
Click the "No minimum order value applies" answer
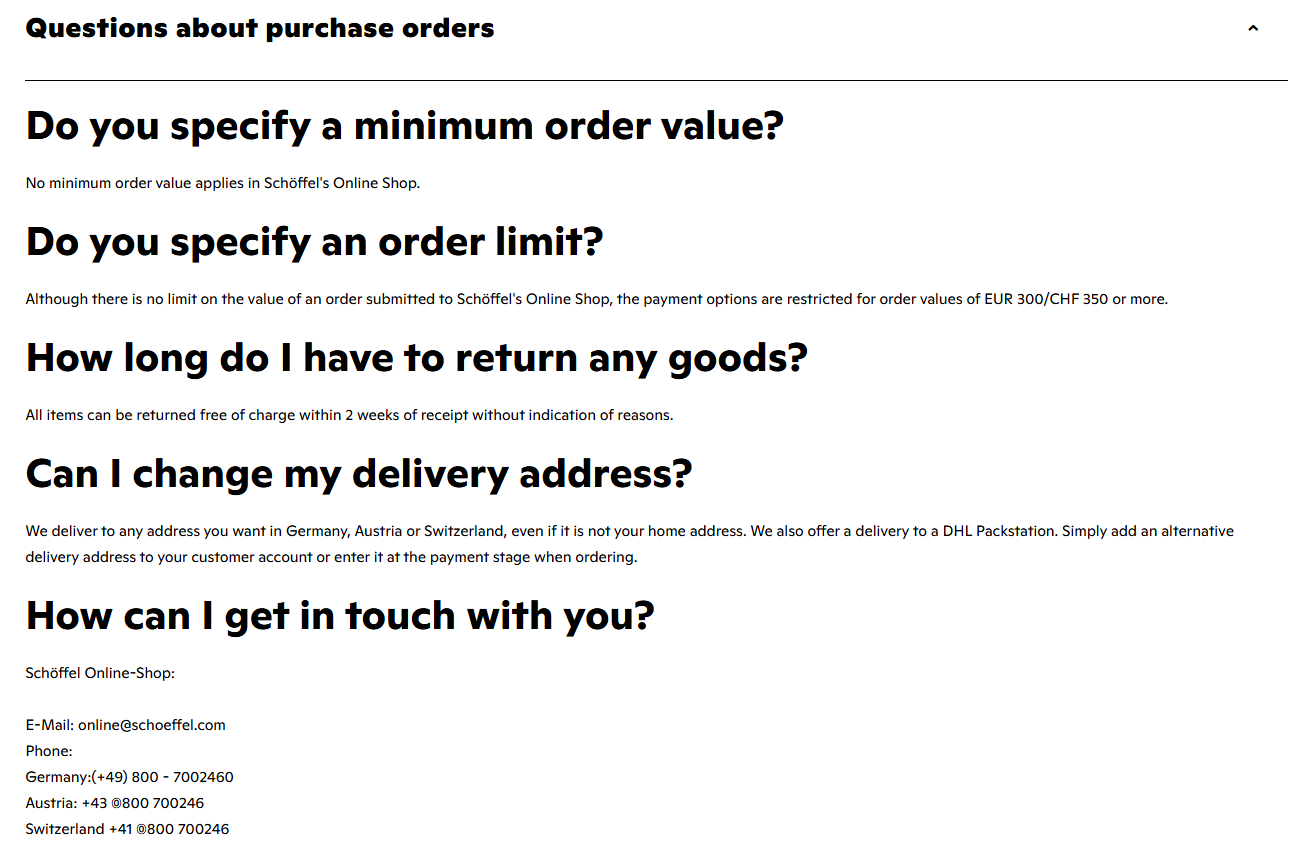coord(222,183)
